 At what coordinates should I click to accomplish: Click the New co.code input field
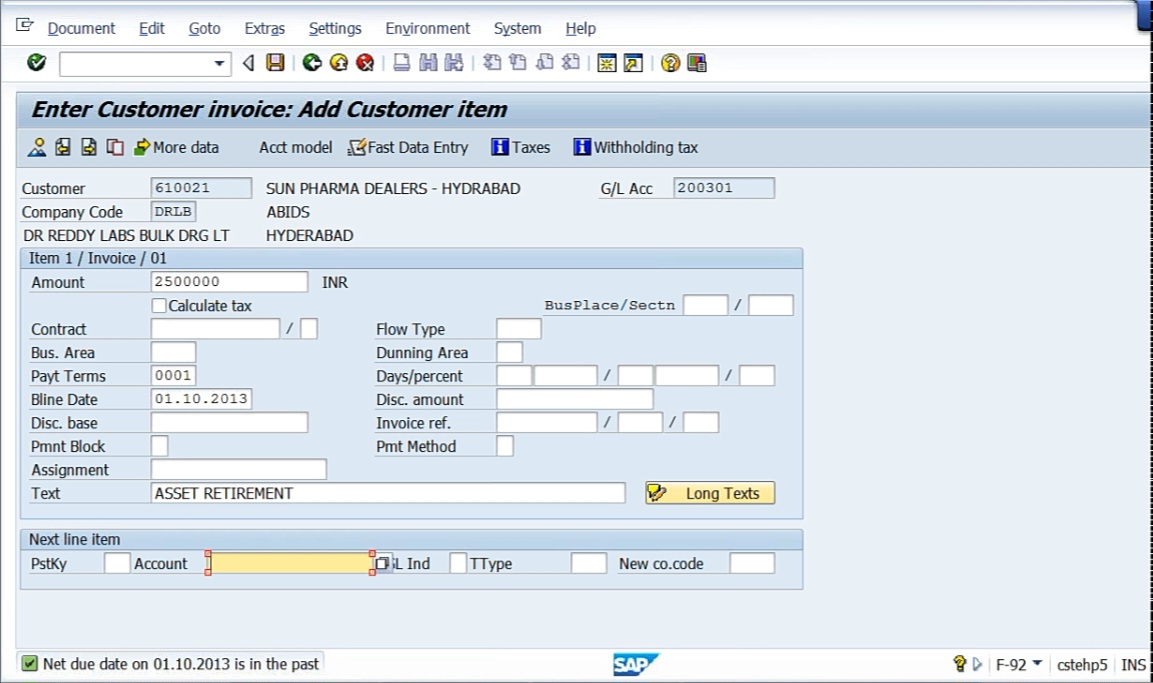tap(752, 564)
